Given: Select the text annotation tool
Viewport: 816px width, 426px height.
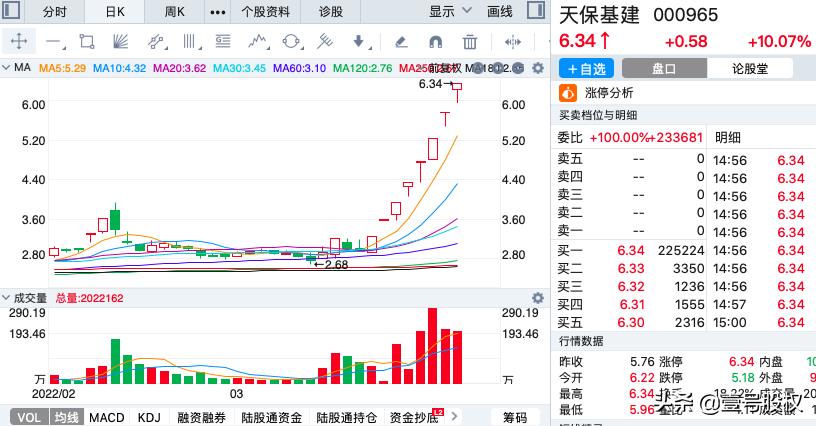Looking at the screenshot, I should (x=223, y=42).
